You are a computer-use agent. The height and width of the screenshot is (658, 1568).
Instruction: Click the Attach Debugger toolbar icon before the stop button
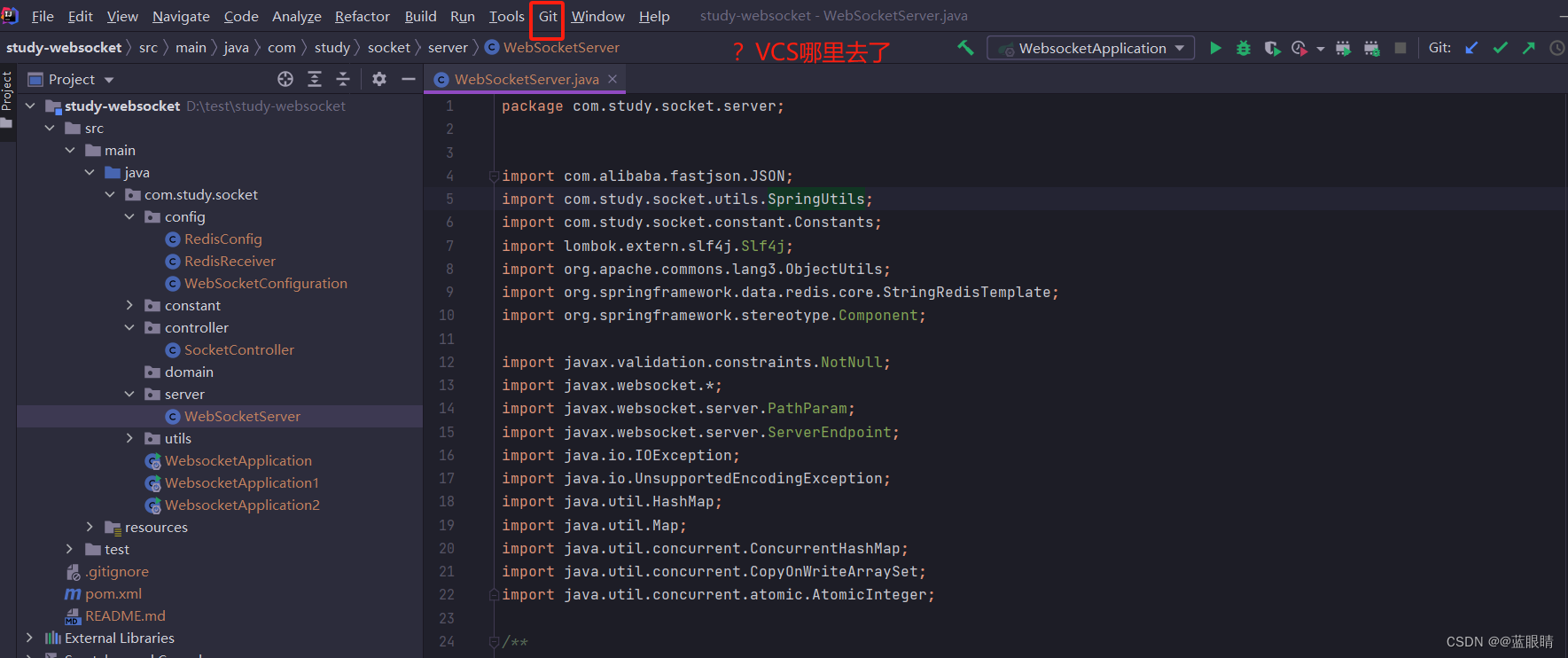(1371, 48)
